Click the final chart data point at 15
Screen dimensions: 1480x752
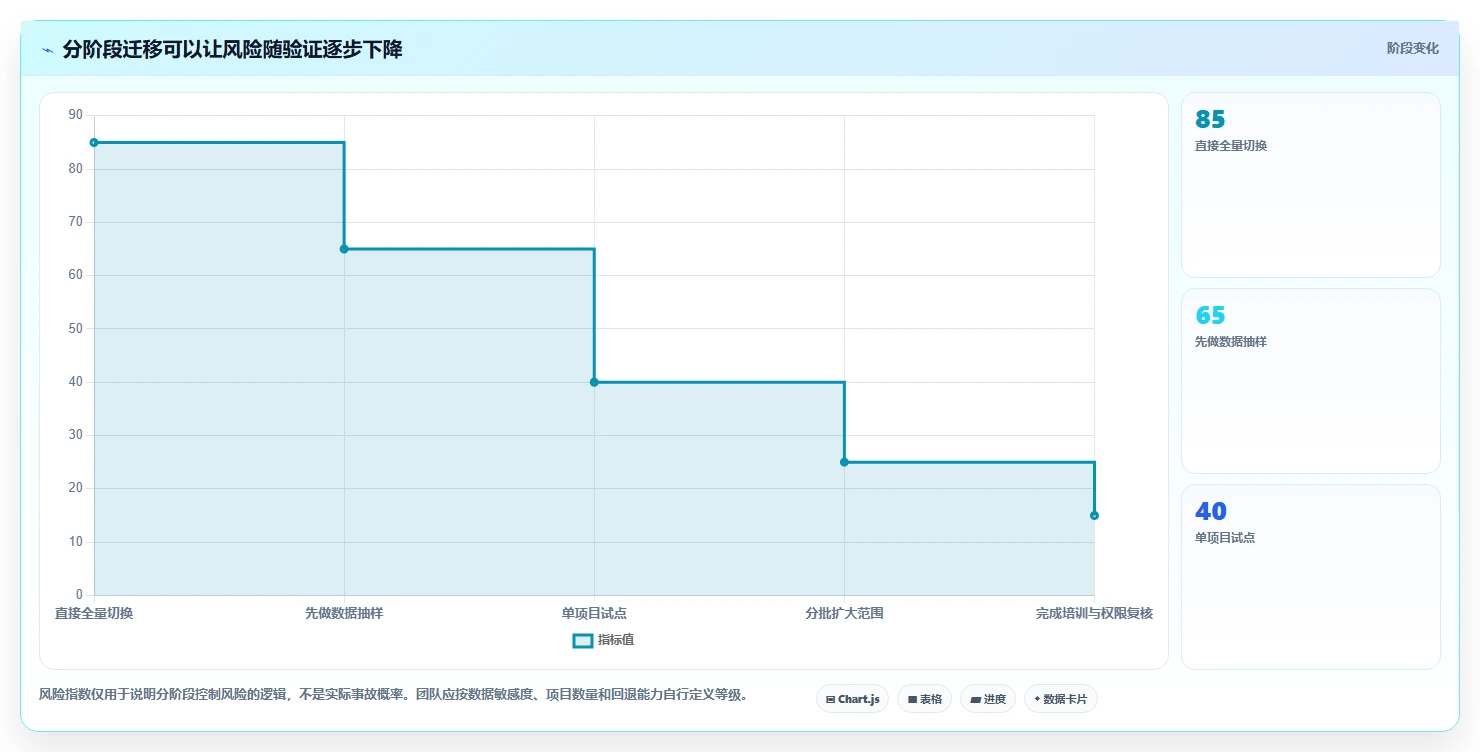coord(1094,515)
